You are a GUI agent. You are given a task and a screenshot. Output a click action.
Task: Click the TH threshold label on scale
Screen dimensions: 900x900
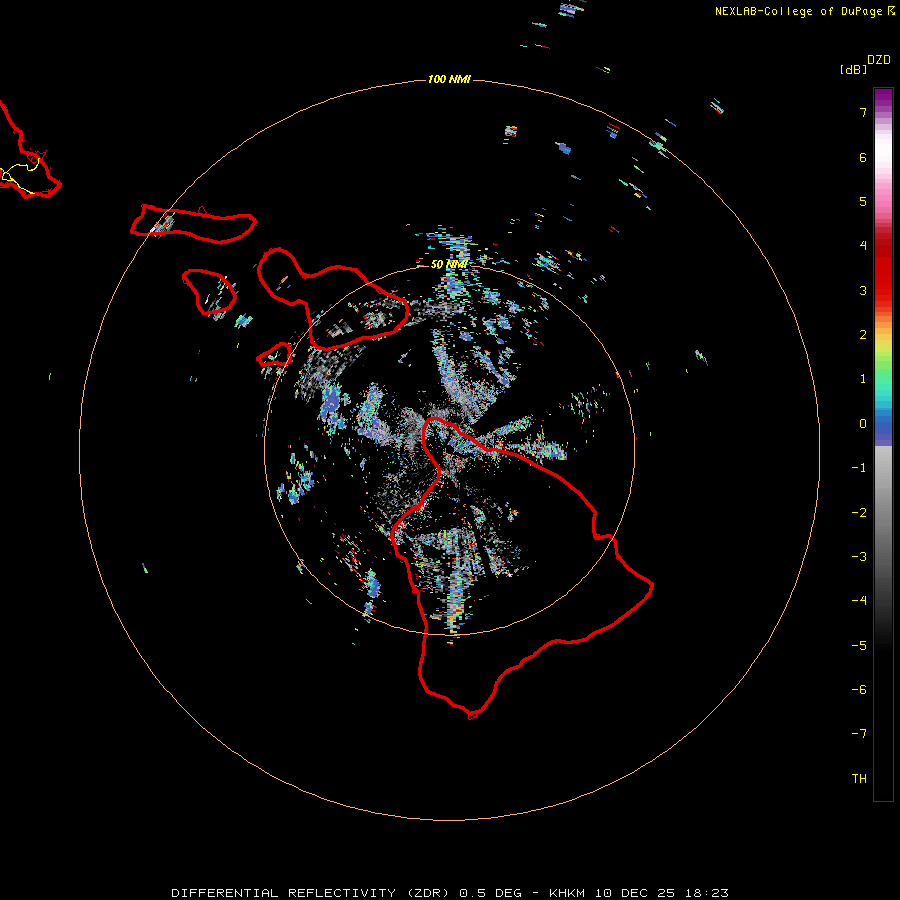click(x=859, y=779)
